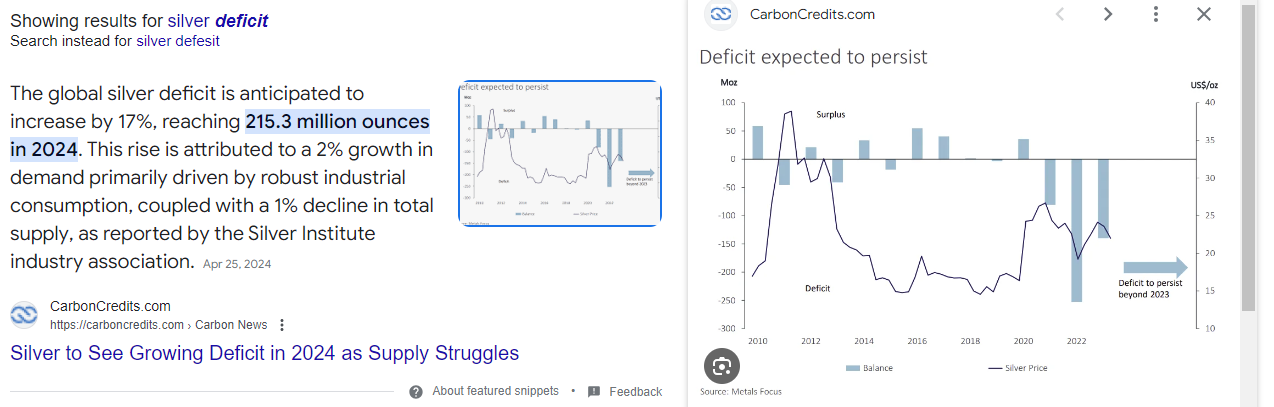Screen dimensions: 1274x407
Task: Open three-dot options next to Carbon News
Action: [x=282, y=325]
